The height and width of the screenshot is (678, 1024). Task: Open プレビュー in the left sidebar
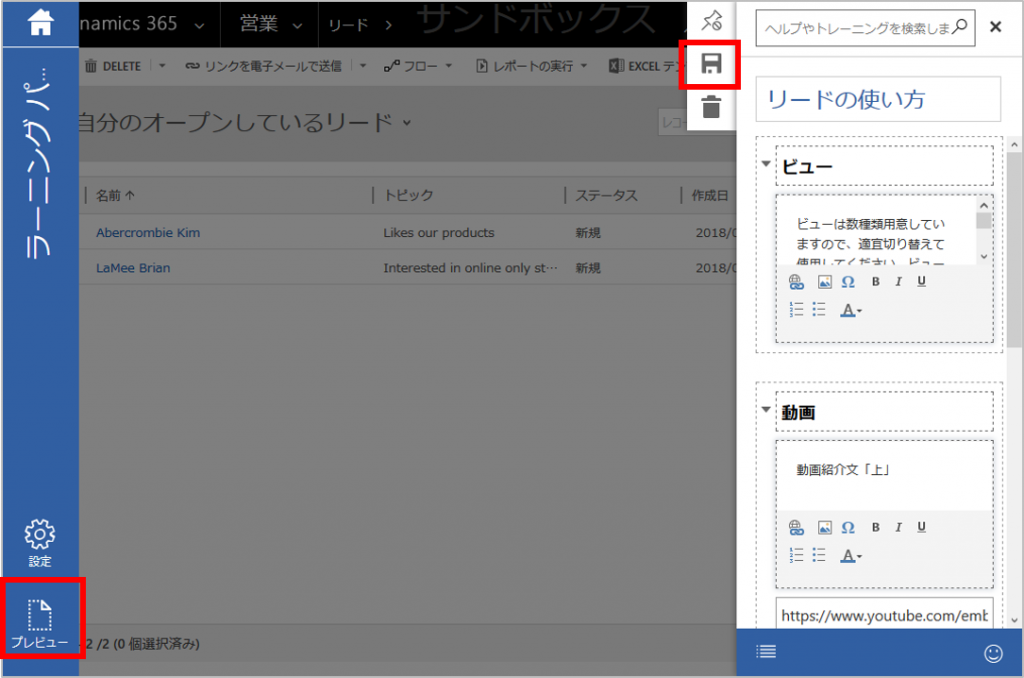[40, 622]
